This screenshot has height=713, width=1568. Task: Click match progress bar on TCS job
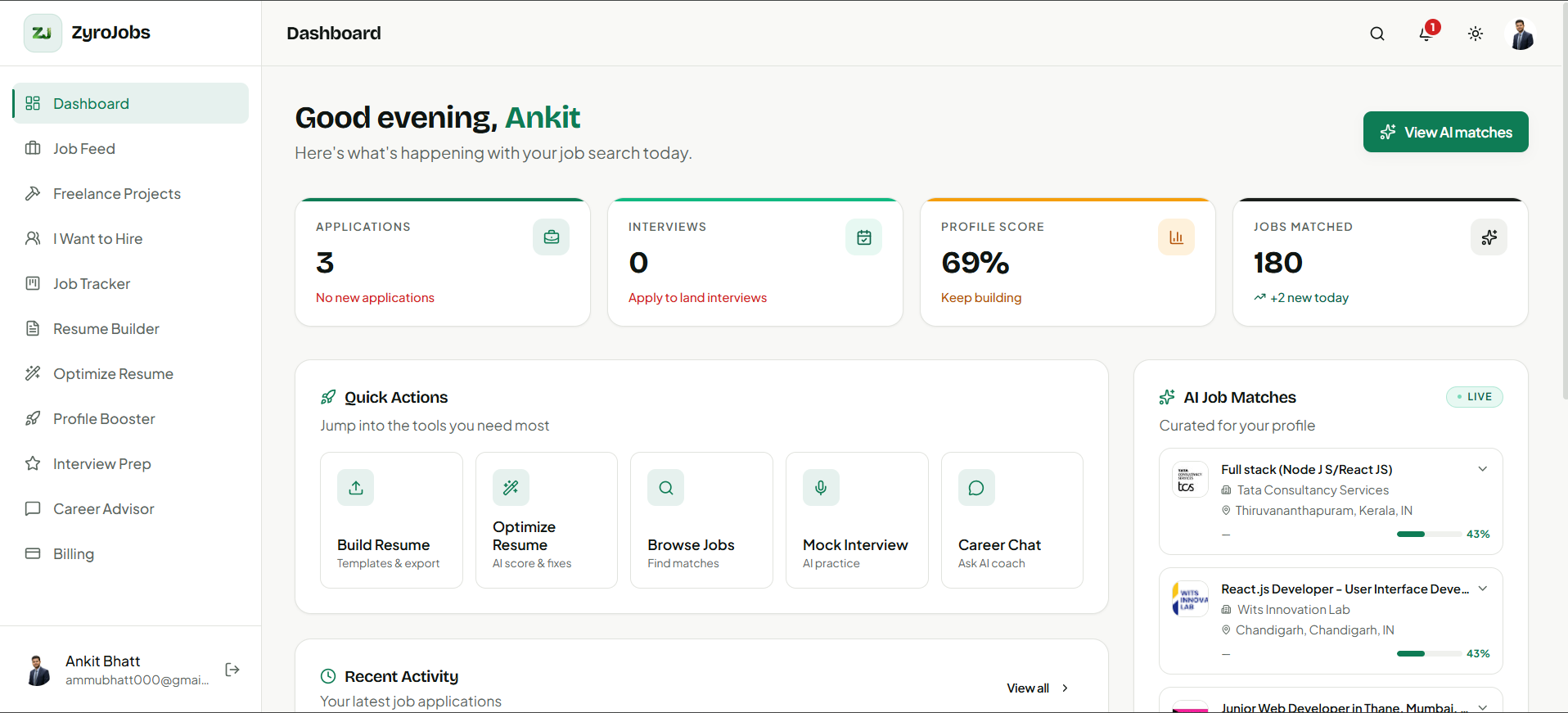(1429, 535)
